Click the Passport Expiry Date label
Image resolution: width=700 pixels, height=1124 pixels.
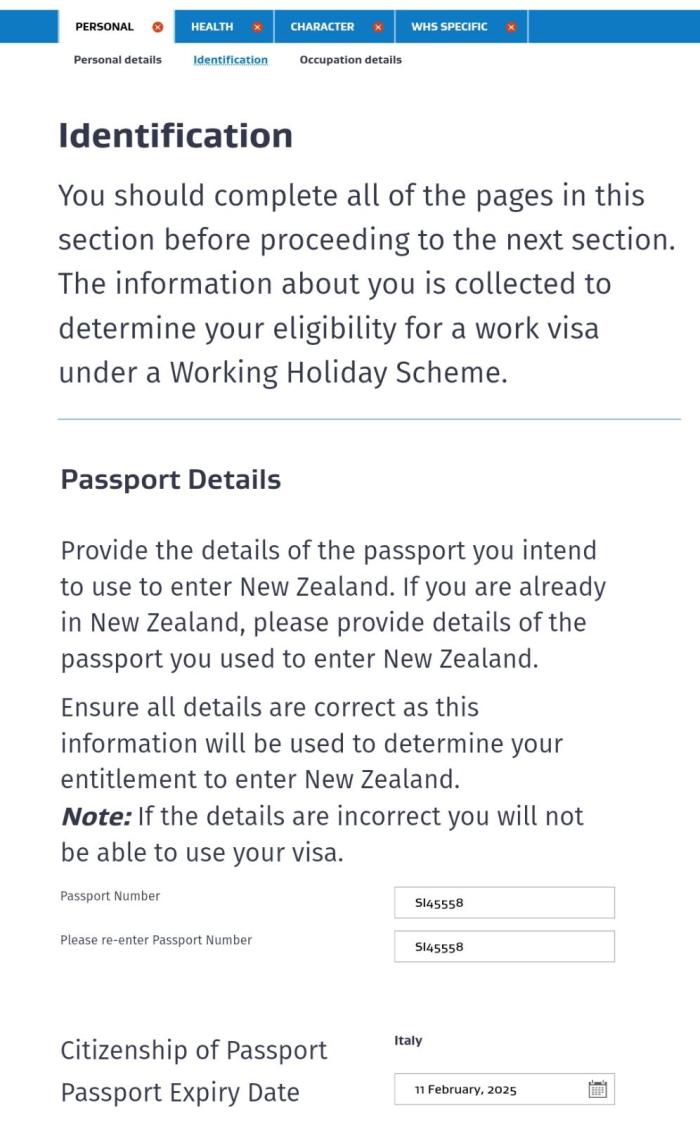(x=180, y=1092)
